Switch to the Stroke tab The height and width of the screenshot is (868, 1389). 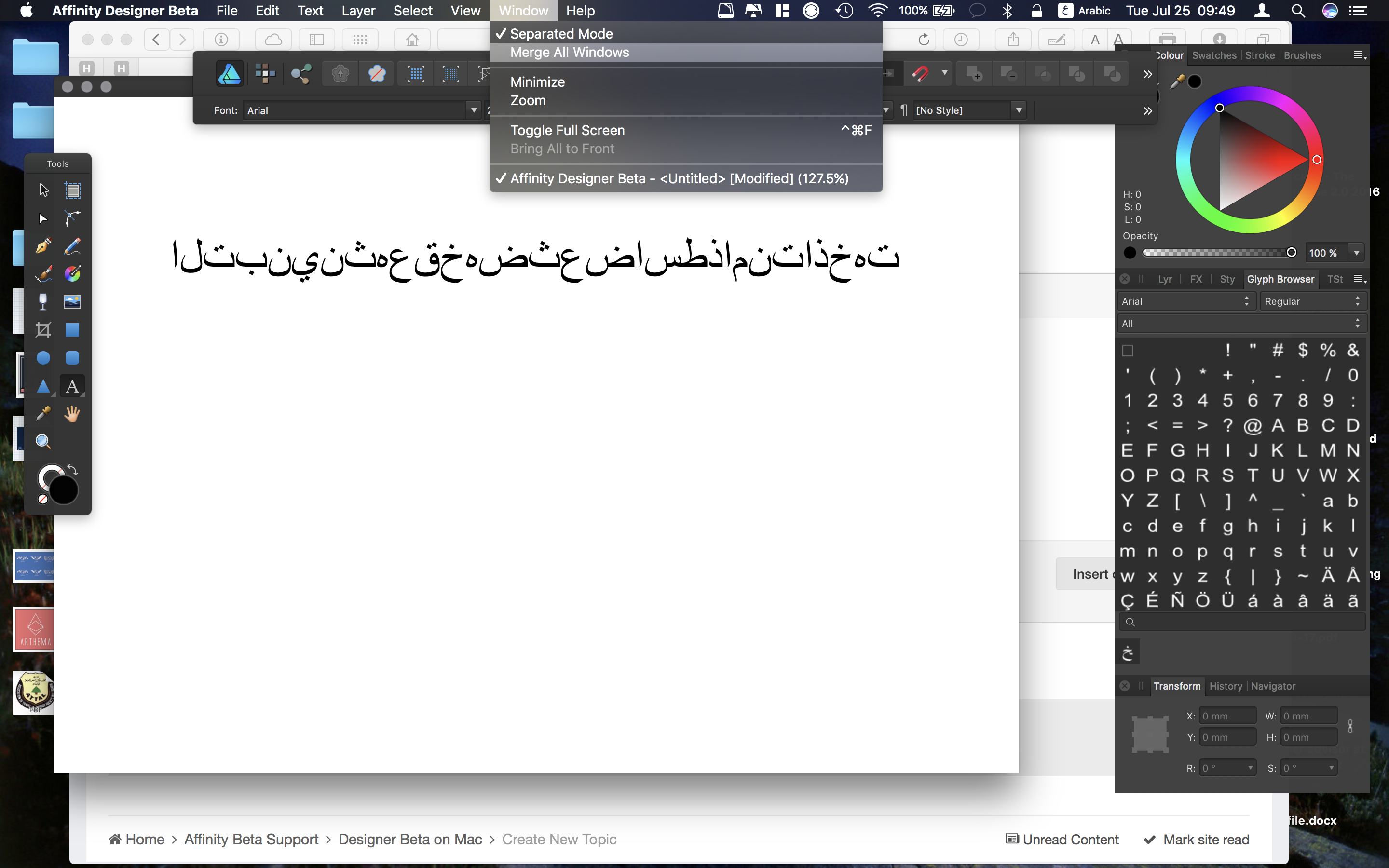(x=1259, y=55)
